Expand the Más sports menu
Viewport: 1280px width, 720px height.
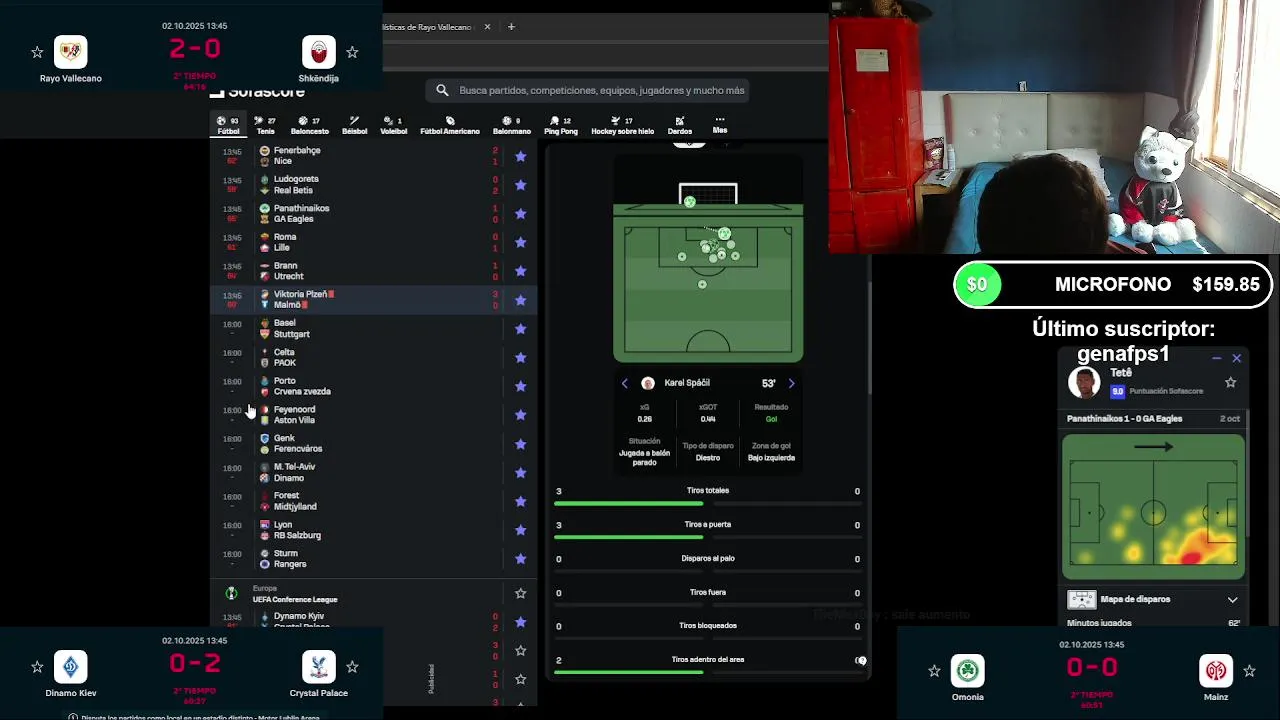[x=719, y=125]
